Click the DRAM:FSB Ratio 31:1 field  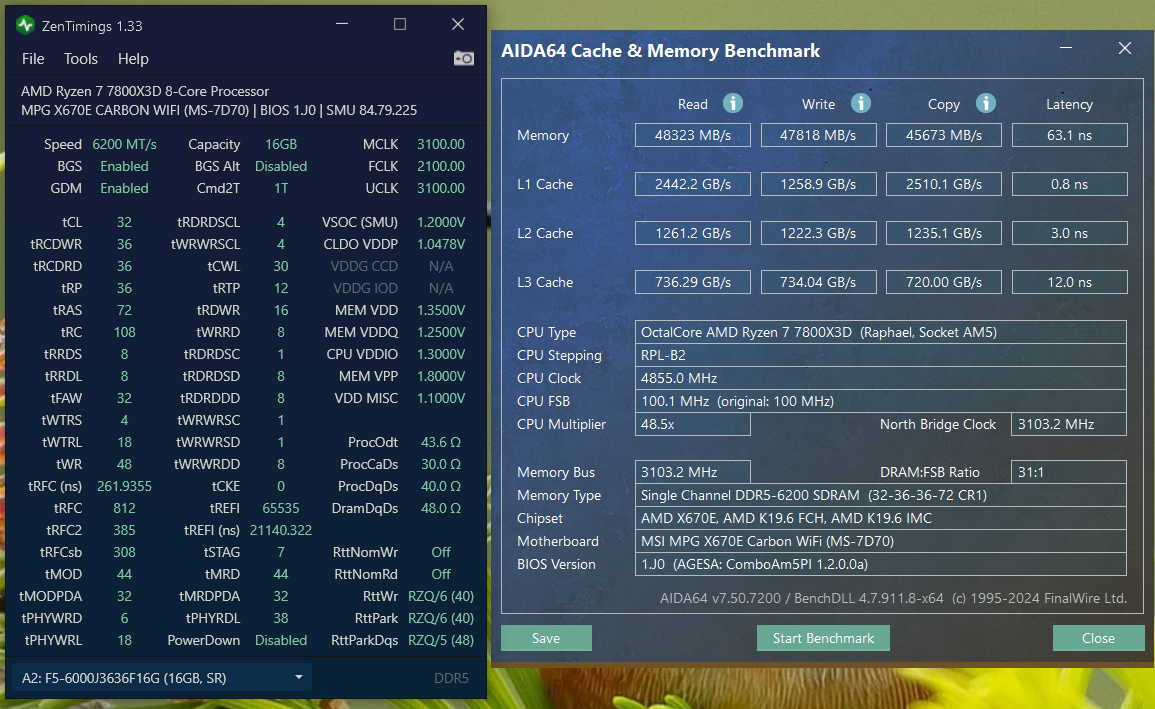(1069, 472)
